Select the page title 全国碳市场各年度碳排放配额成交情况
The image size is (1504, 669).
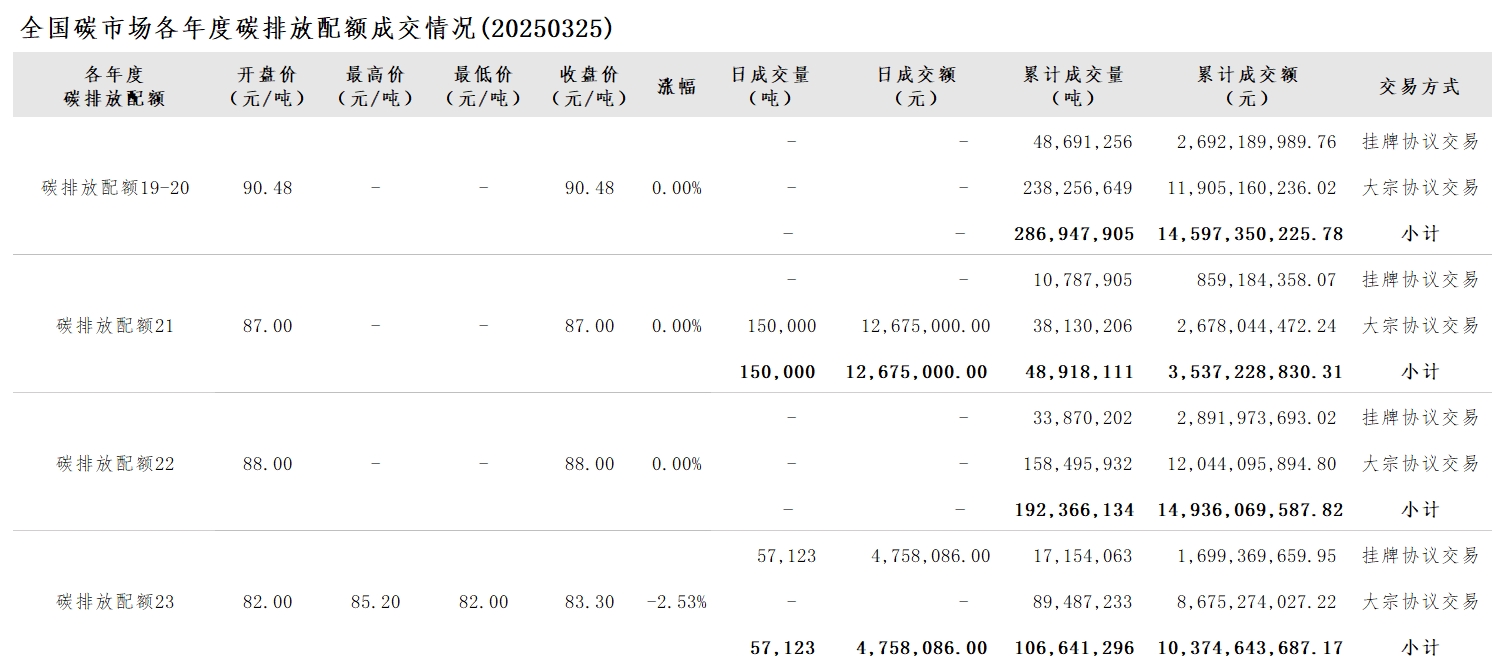click(x=248, y=28)
